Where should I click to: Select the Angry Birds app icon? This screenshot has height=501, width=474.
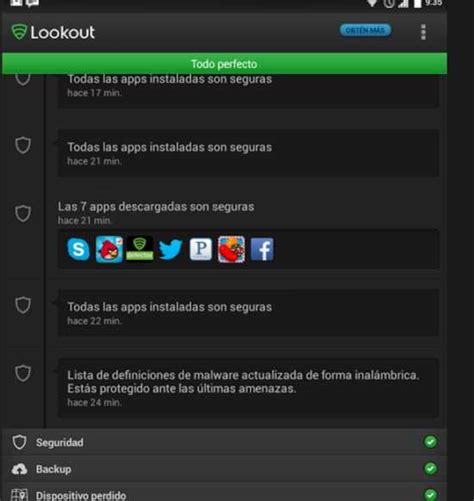pyautogui.click(x=109, y=249)
